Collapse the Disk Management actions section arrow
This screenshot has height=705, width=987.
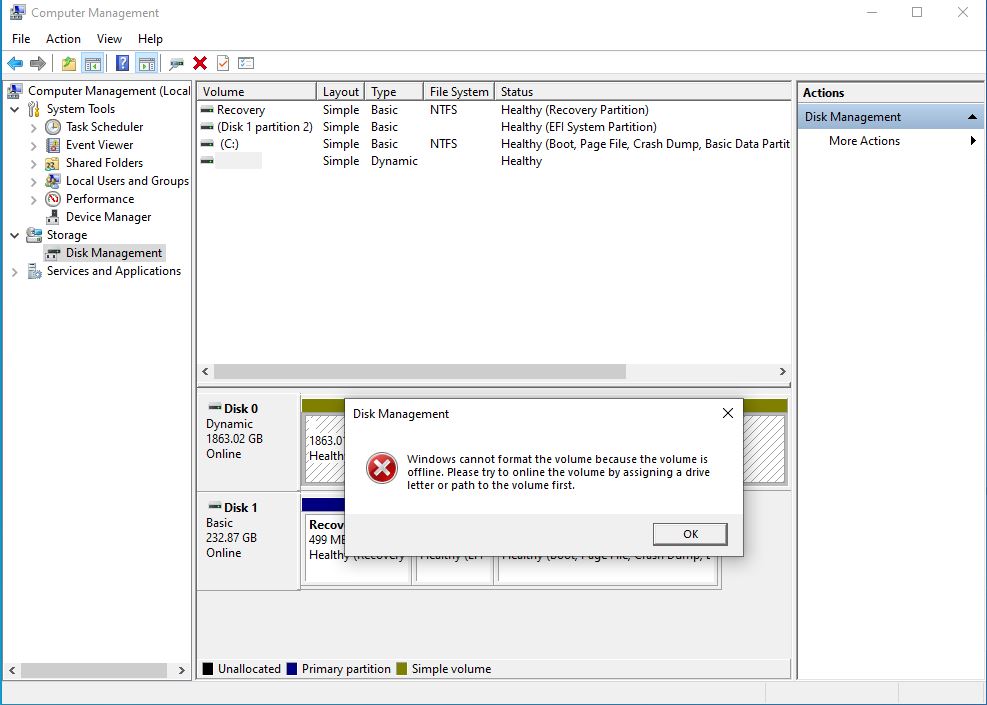973,117
